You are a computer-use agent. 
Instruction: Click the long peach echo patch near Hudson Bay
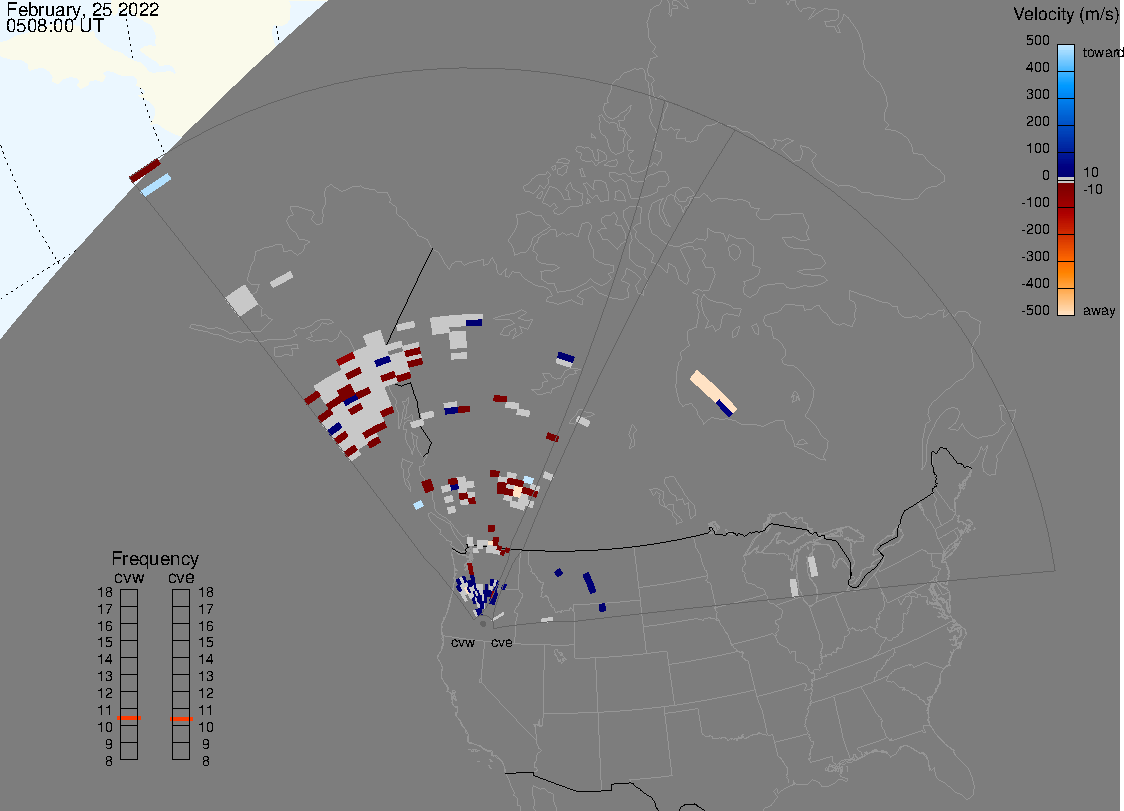point(711,391)
